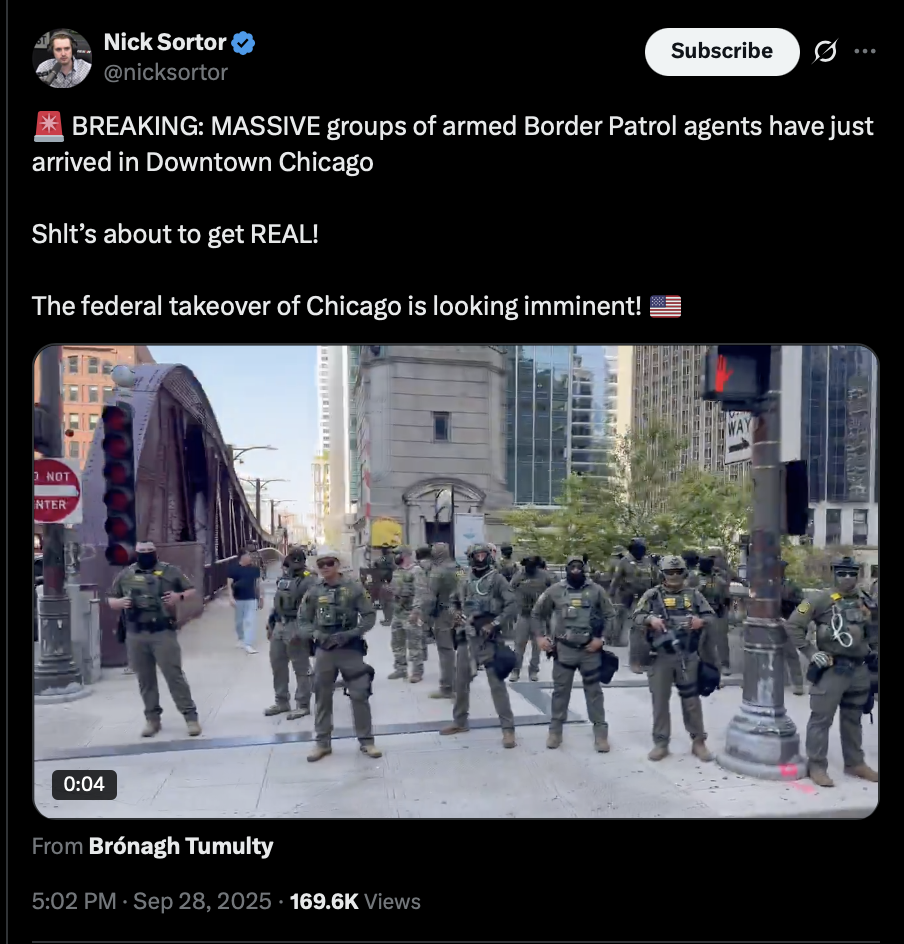904x944 pixels.
Task: Click the 0:04 video duration badge
Action: tap(84, 784)
